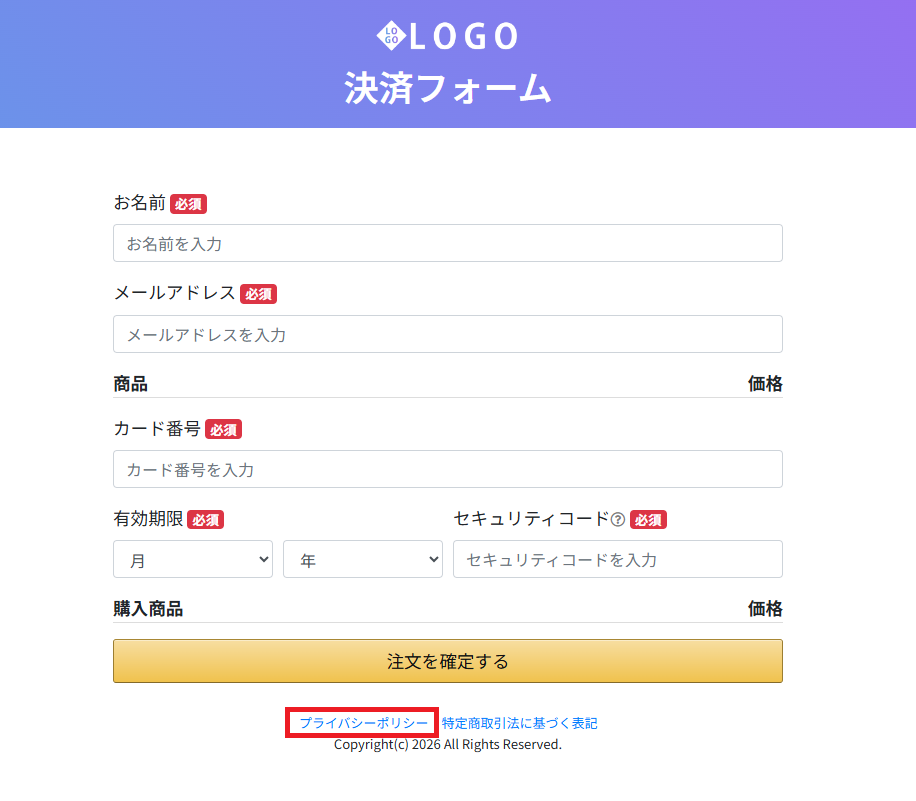Open the 特定商取引法に基づく表記 link
916x801 pixels.
click(519, 723)
